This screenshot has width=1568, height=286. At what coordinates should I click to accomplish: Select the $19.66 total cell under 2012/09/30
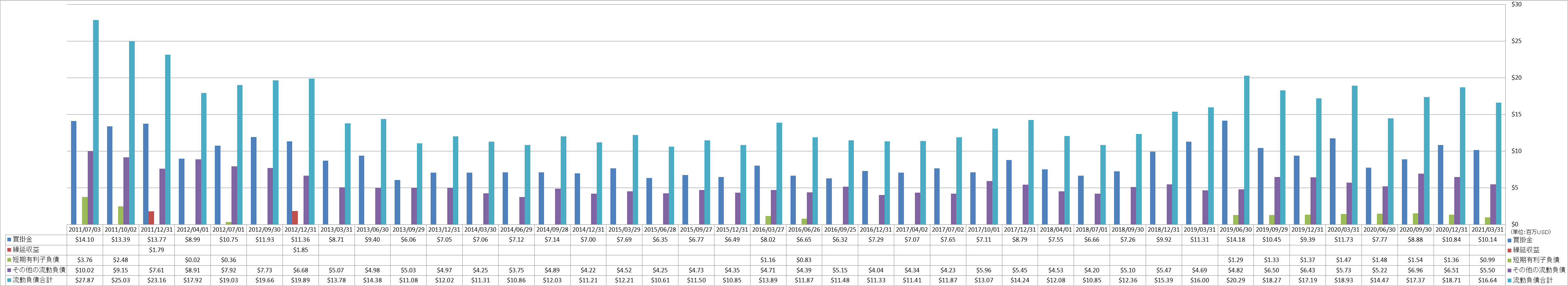(x=265, y=280)
